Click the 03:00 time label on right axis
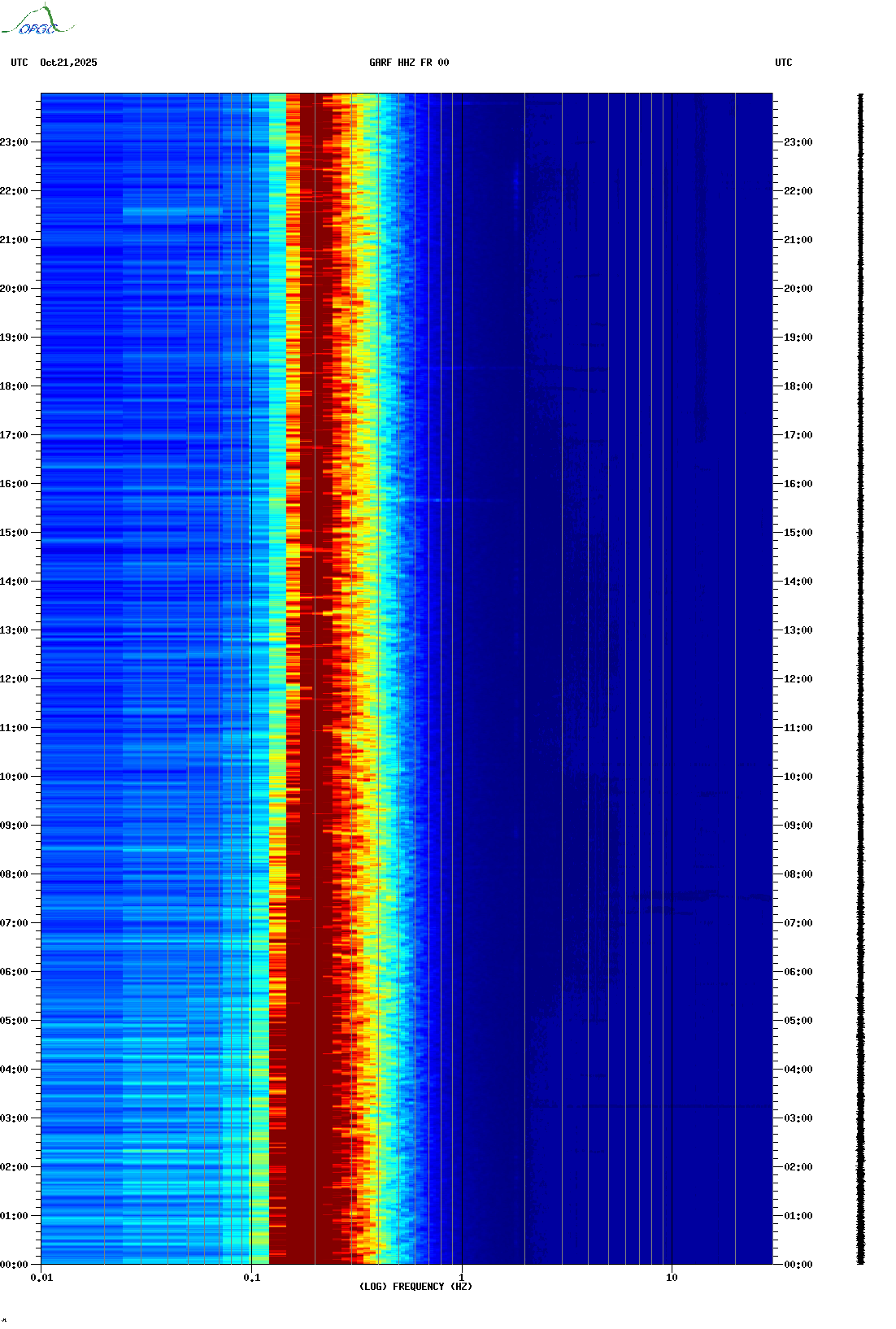The height and width of the screenshot is (1329, 896). [798, 1118]
